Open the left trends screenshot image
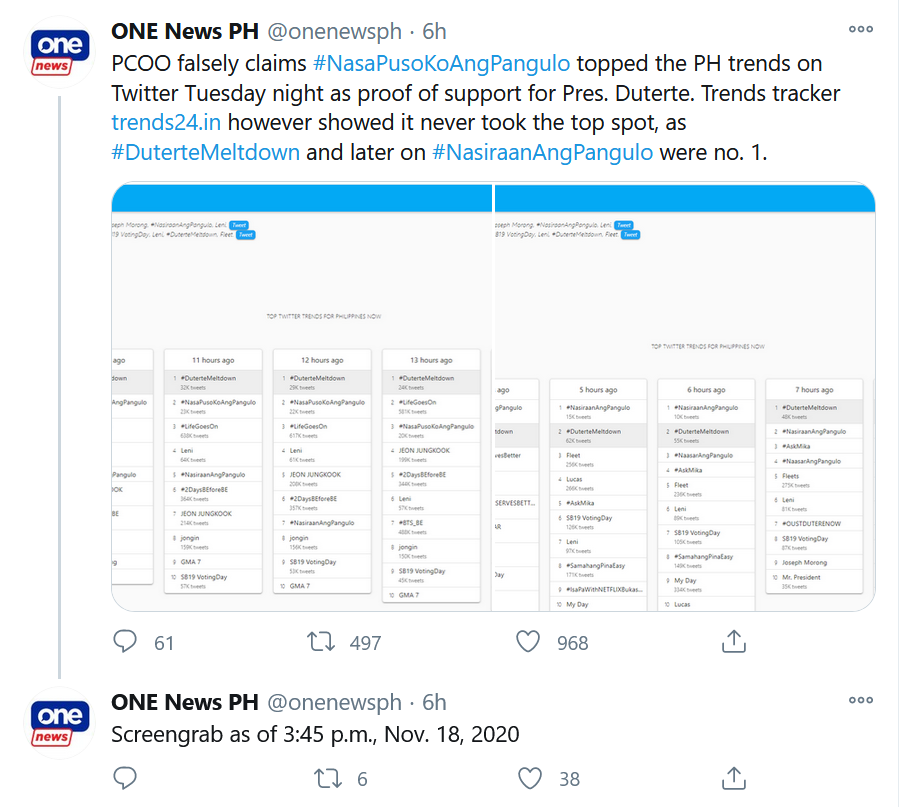This screenshot has height=807, width=902. tap(302, 397)
